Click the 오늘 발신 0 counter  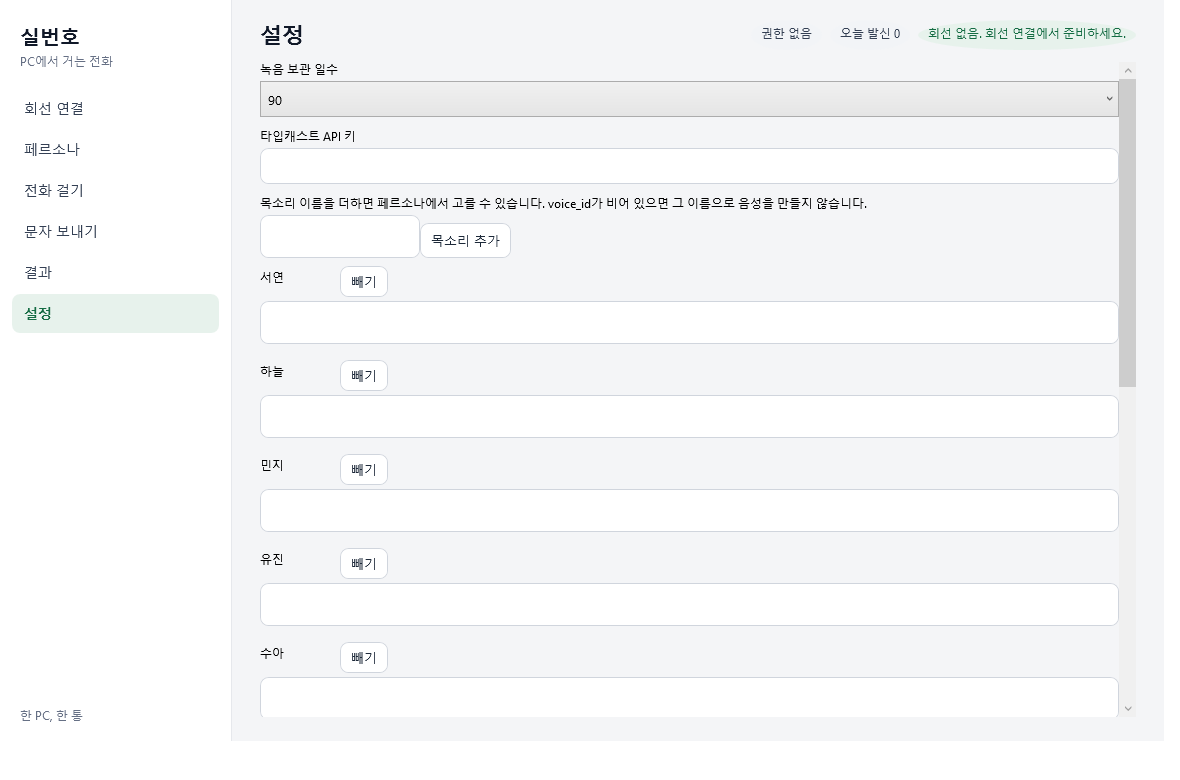pos(870,33)
